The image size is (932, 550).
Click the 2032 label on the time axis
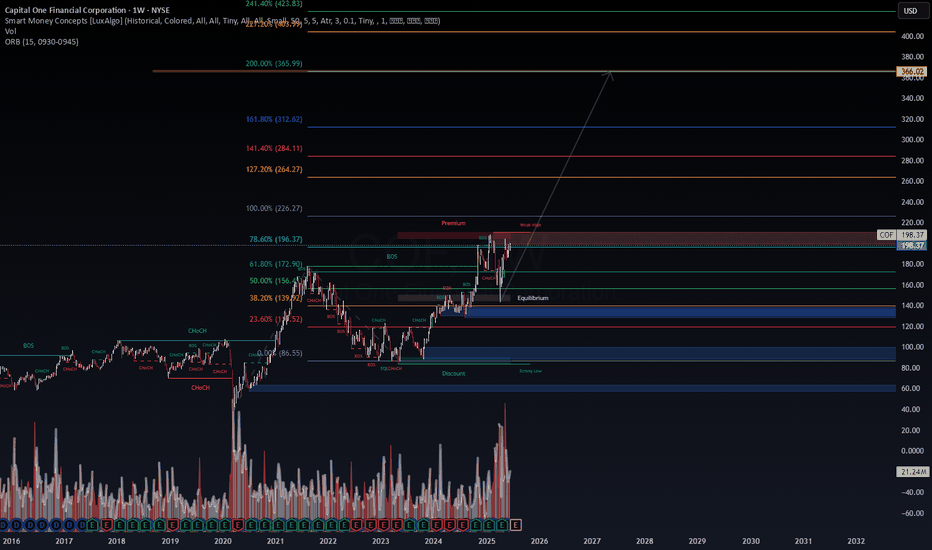[x=856, y=541]
